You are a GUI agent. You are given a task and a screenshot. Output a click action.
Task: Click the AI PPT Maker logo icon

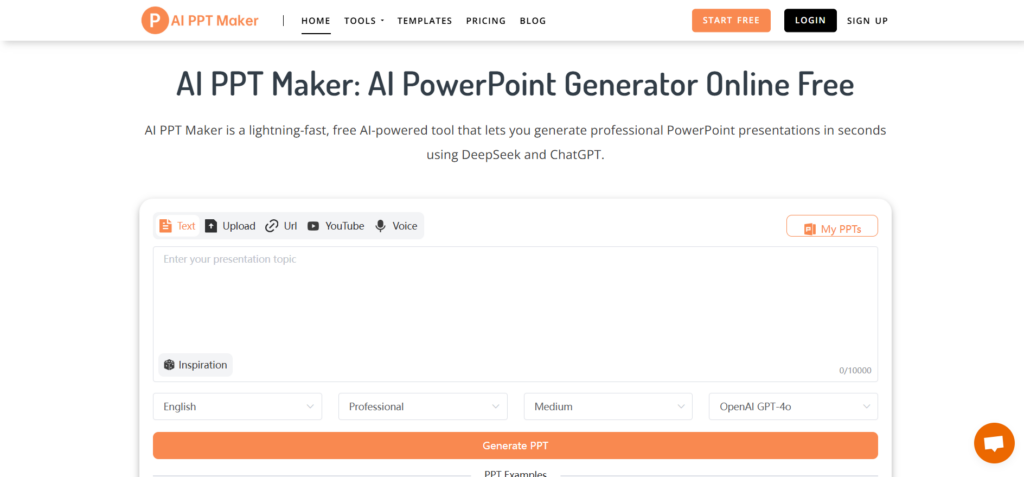click(155, 20)
